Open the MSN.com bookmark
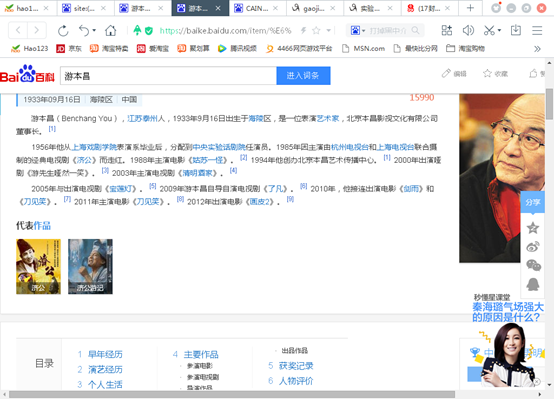Image resolution: width=554 pixels, height=399 pixels. pos(364,48)
